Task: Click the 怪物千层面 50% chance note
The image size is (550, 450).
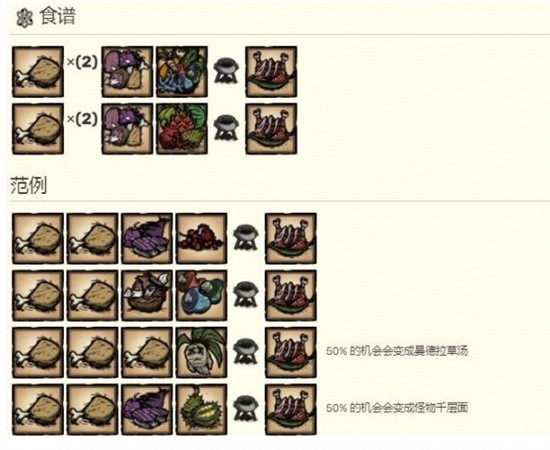Action: tap(397, 408)
